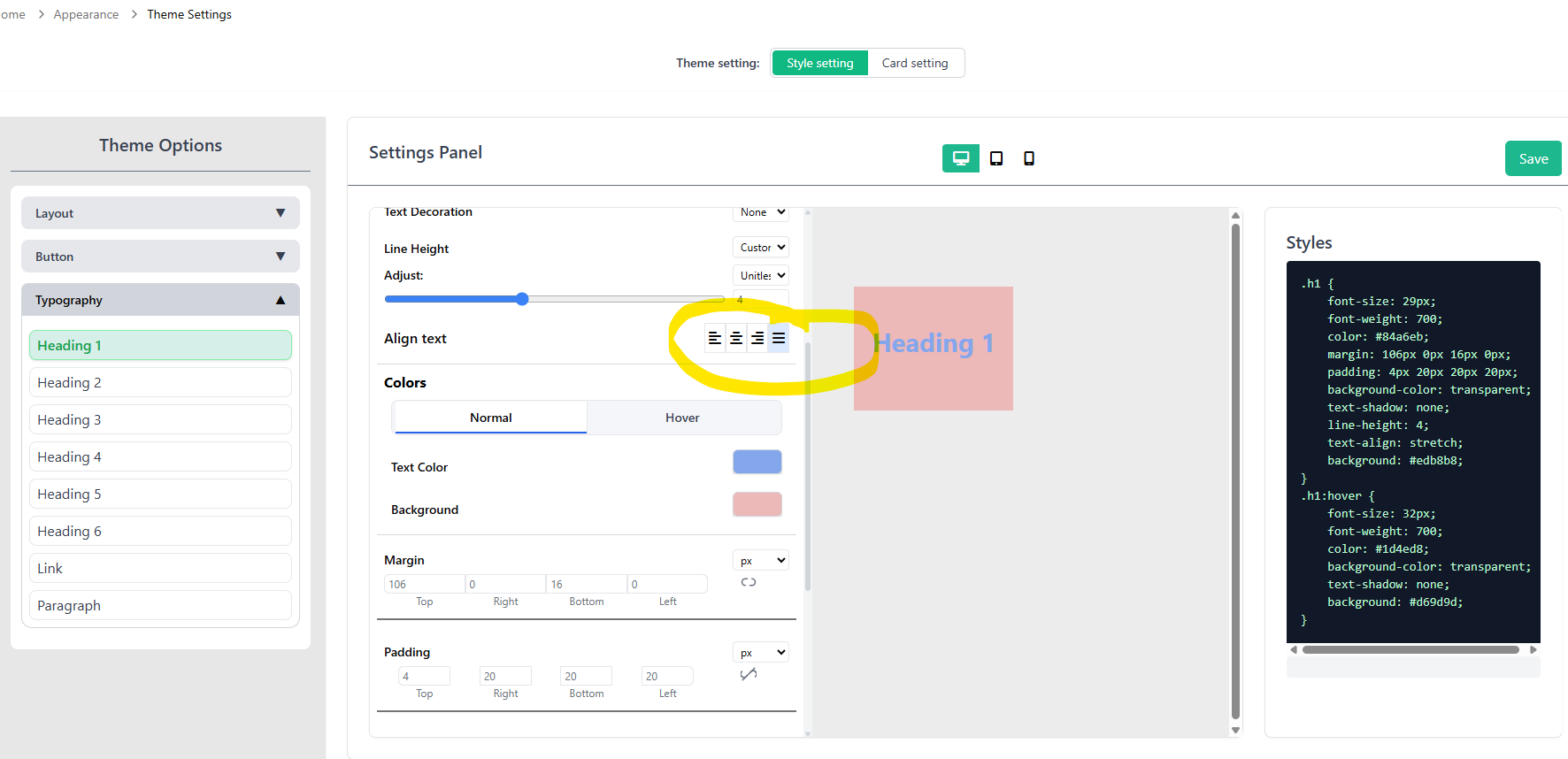
Task: Switch to Card setting
Action: pyautogui.click(x=915, y=63)
